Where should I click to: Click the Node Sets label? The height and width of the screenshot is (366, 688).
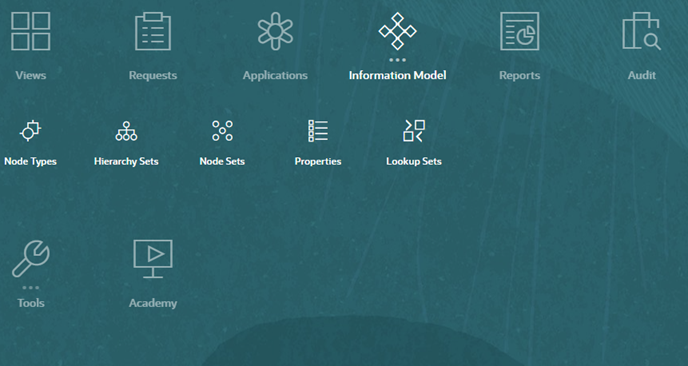coord(222,161)
